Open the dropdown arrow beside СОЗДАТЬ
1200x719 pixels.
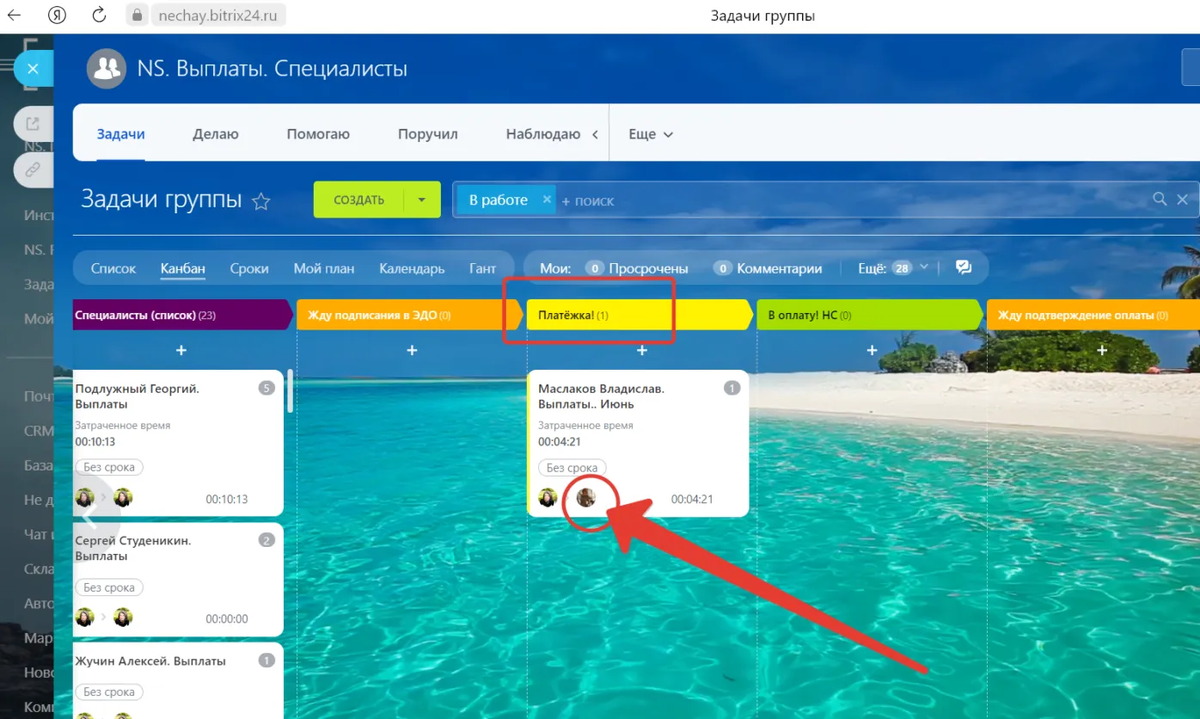(422, 200)
